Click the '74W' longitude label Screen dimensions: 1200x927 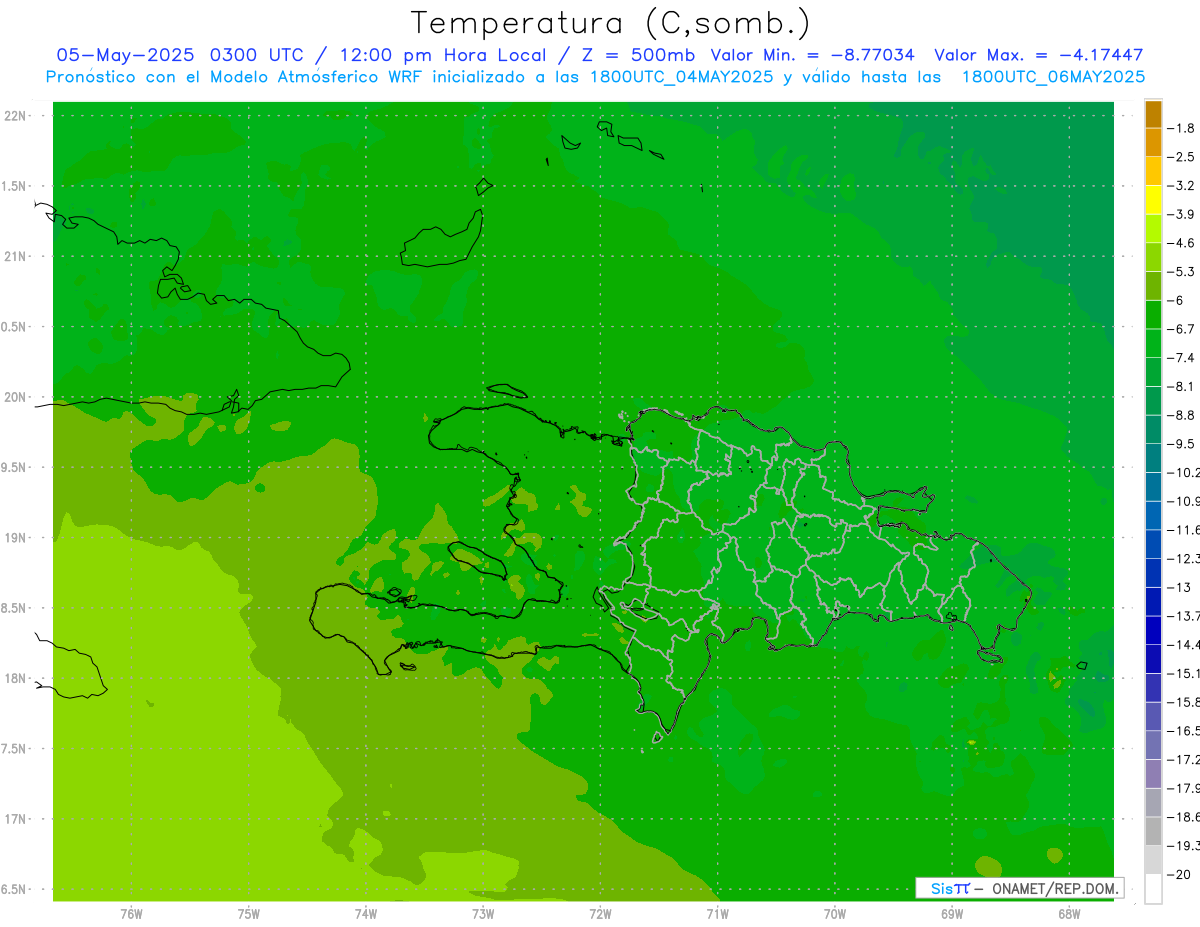[x=366, y=913]
